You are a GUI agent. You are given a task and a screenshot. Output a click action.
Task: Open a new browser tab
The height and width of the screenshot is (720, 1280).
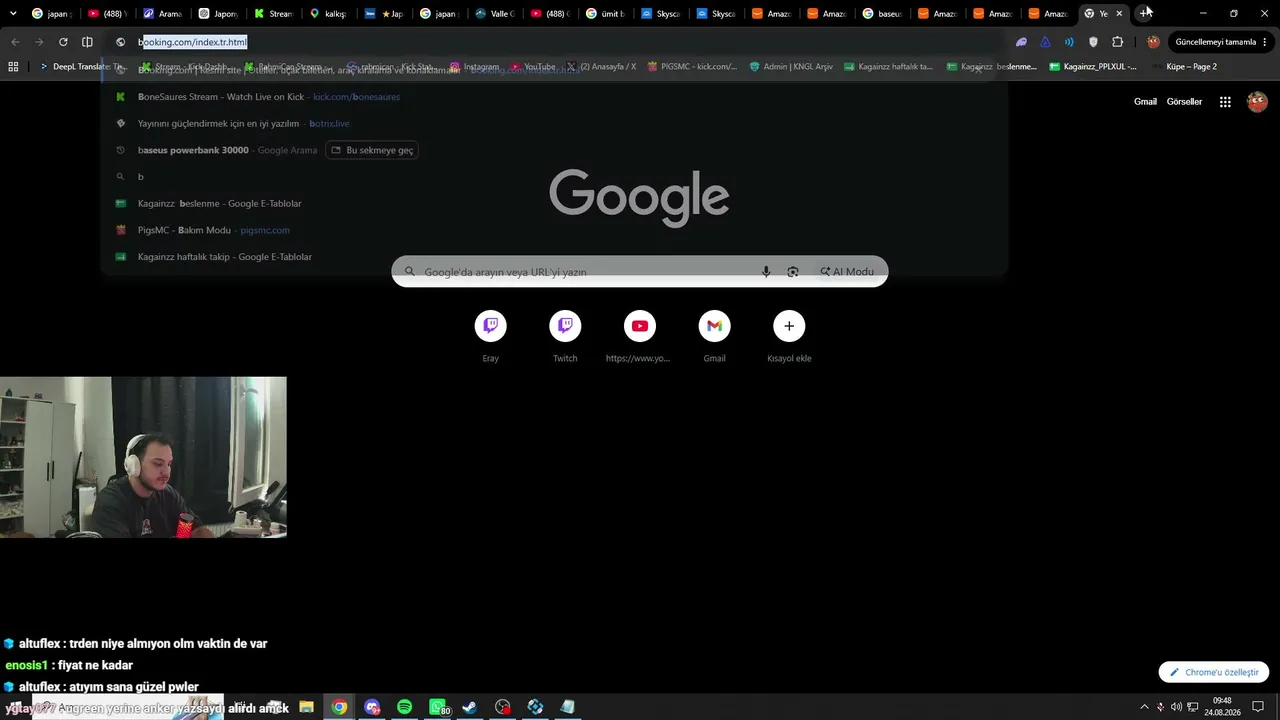[x=1145, y=13]
